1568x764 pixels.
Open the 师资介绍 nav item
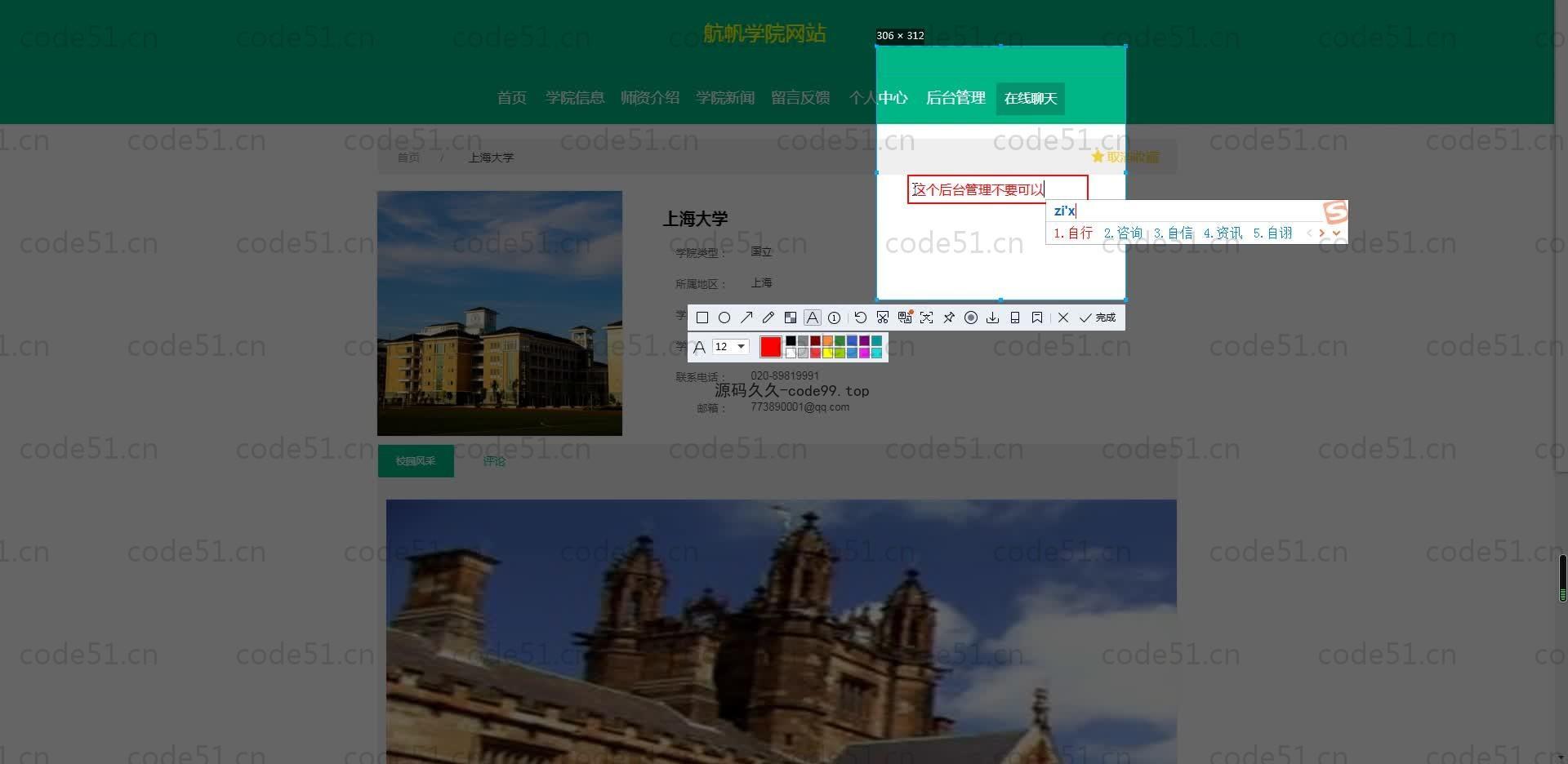650,98
